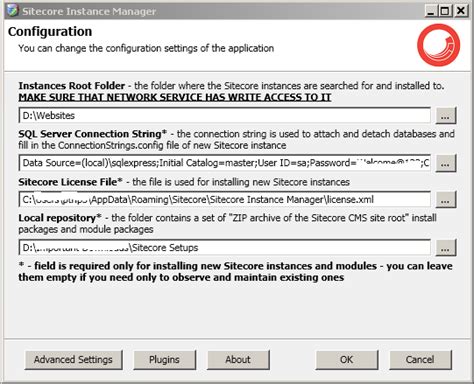Close the Sitecore Instance Manager window
Screen dimensions: 474x384
(461, 11)
